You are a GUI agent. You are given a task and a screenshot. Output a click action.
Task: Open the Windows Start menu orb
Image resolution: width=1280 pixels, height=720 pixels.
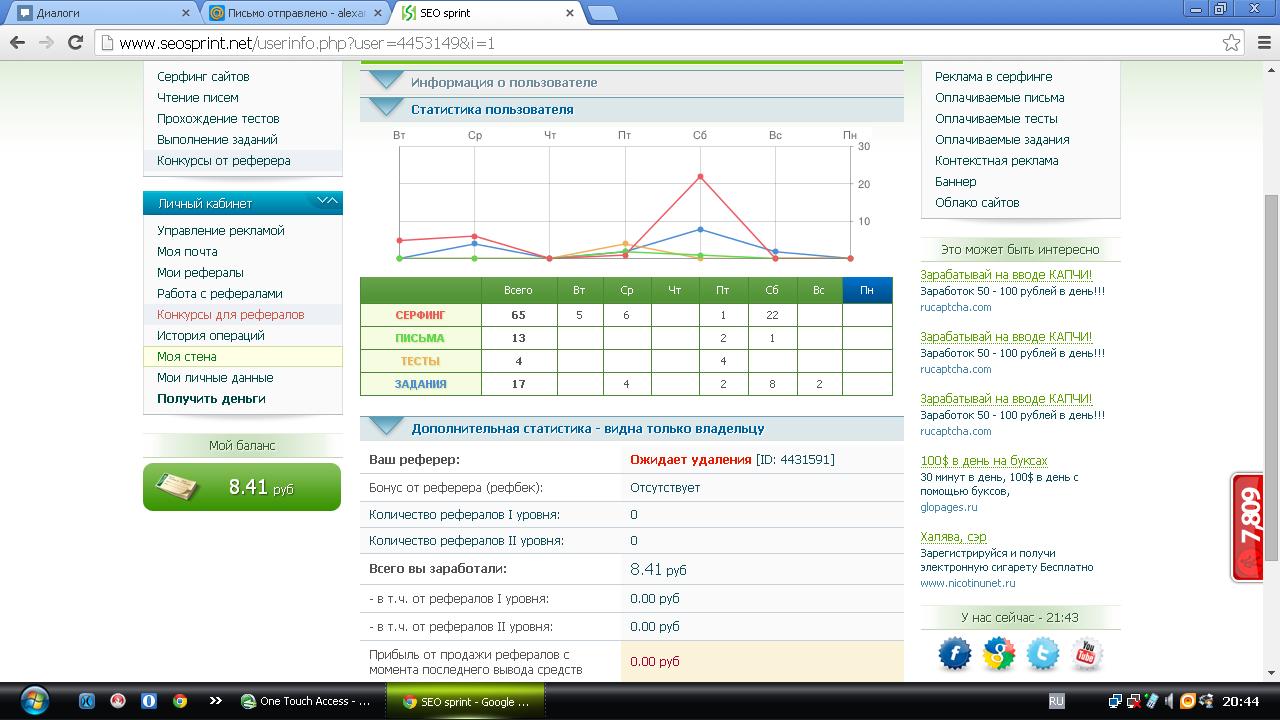(34, 700)
